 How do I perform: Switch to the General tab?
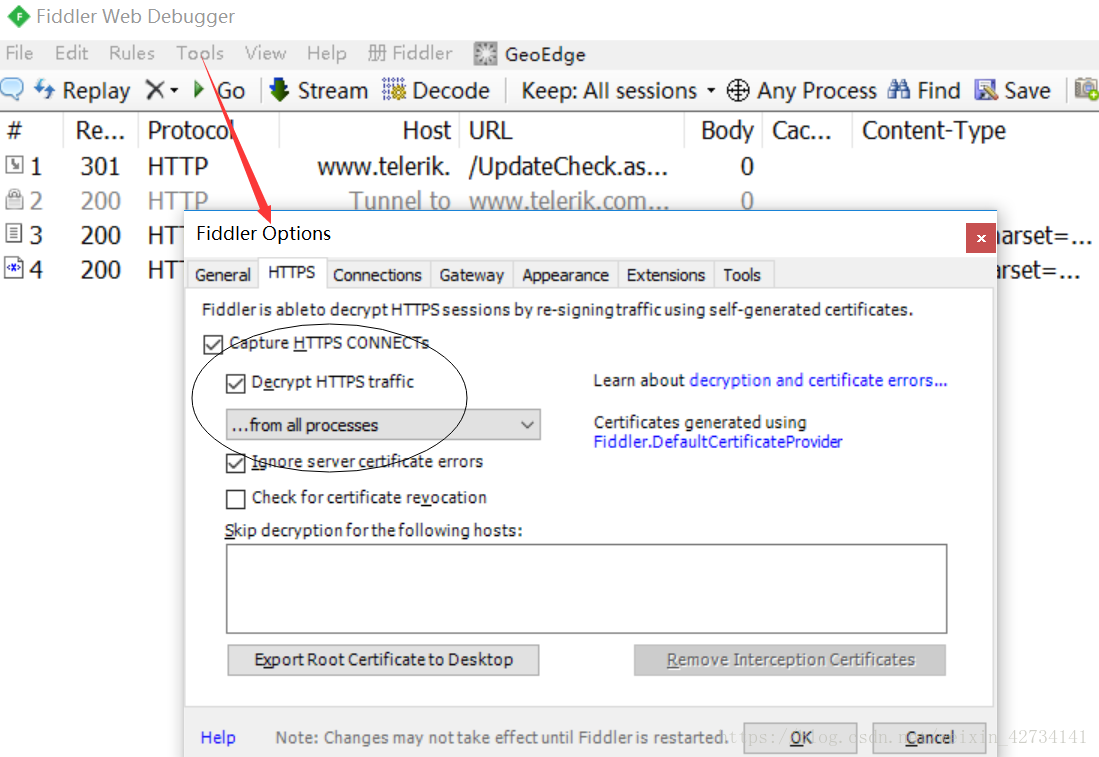pyautogui.click(x=223, y=275)
